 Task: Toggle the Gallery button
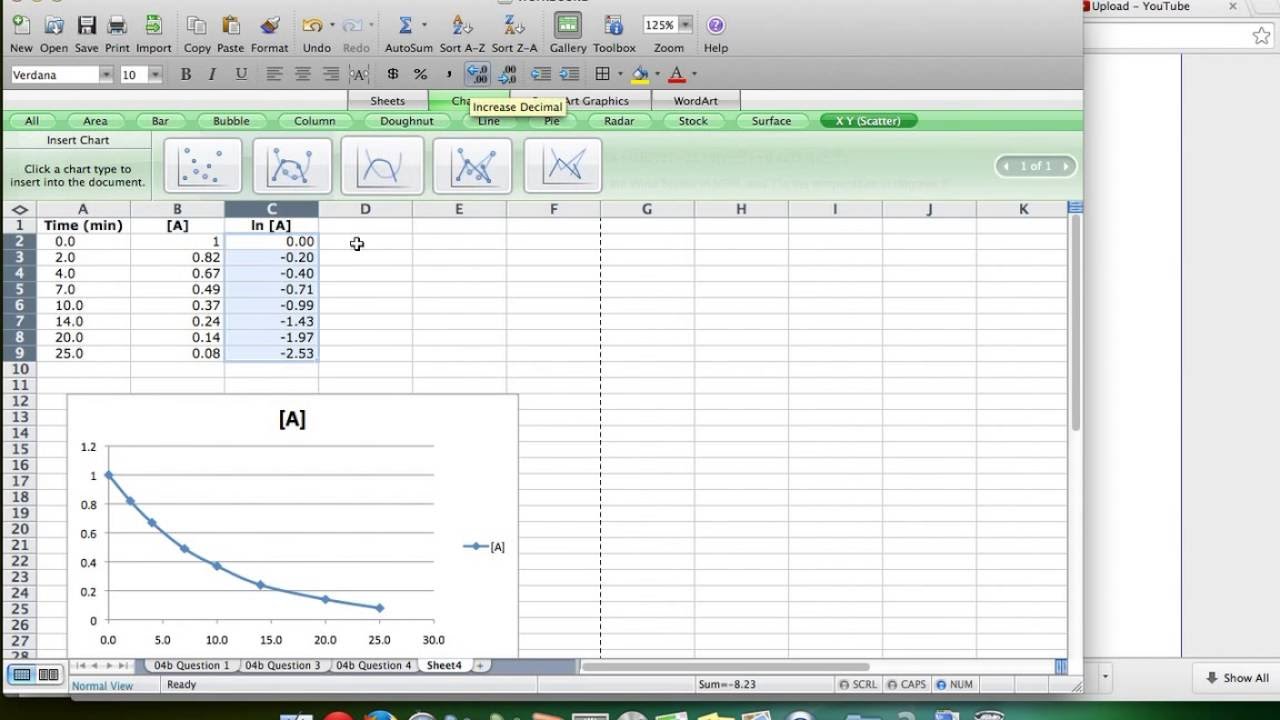coord(567,26)
